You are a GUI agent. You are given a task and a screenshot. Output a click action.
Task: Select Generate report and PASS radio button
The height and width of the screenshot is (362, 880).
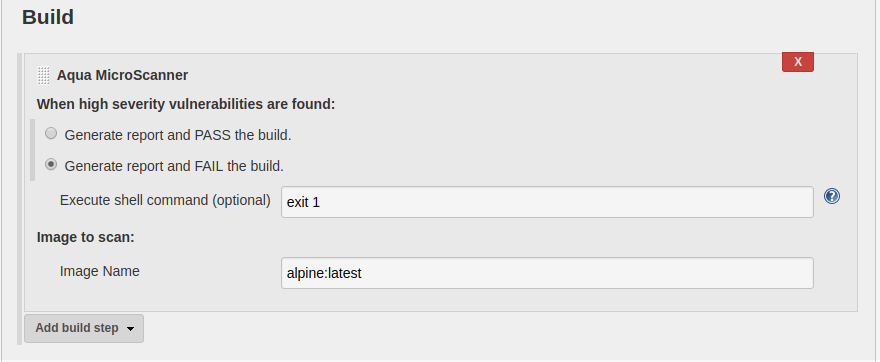point(51,134)
